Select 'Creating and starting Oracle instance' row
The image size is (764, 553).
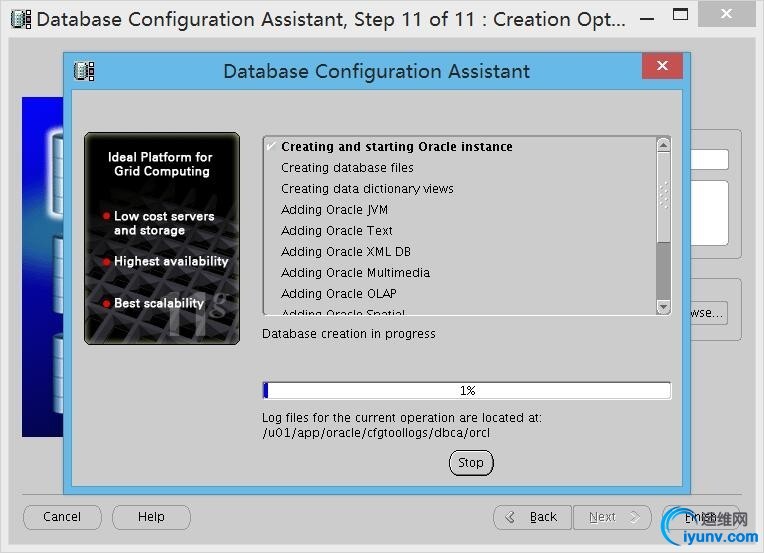click(460, 146)
